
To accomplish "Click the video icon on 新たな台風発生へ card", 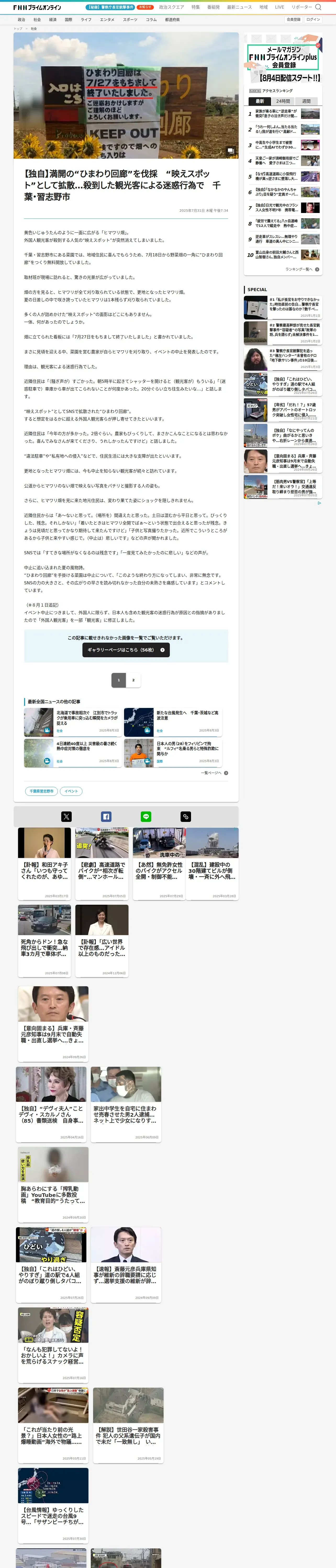I will click(x=147, y=730).
